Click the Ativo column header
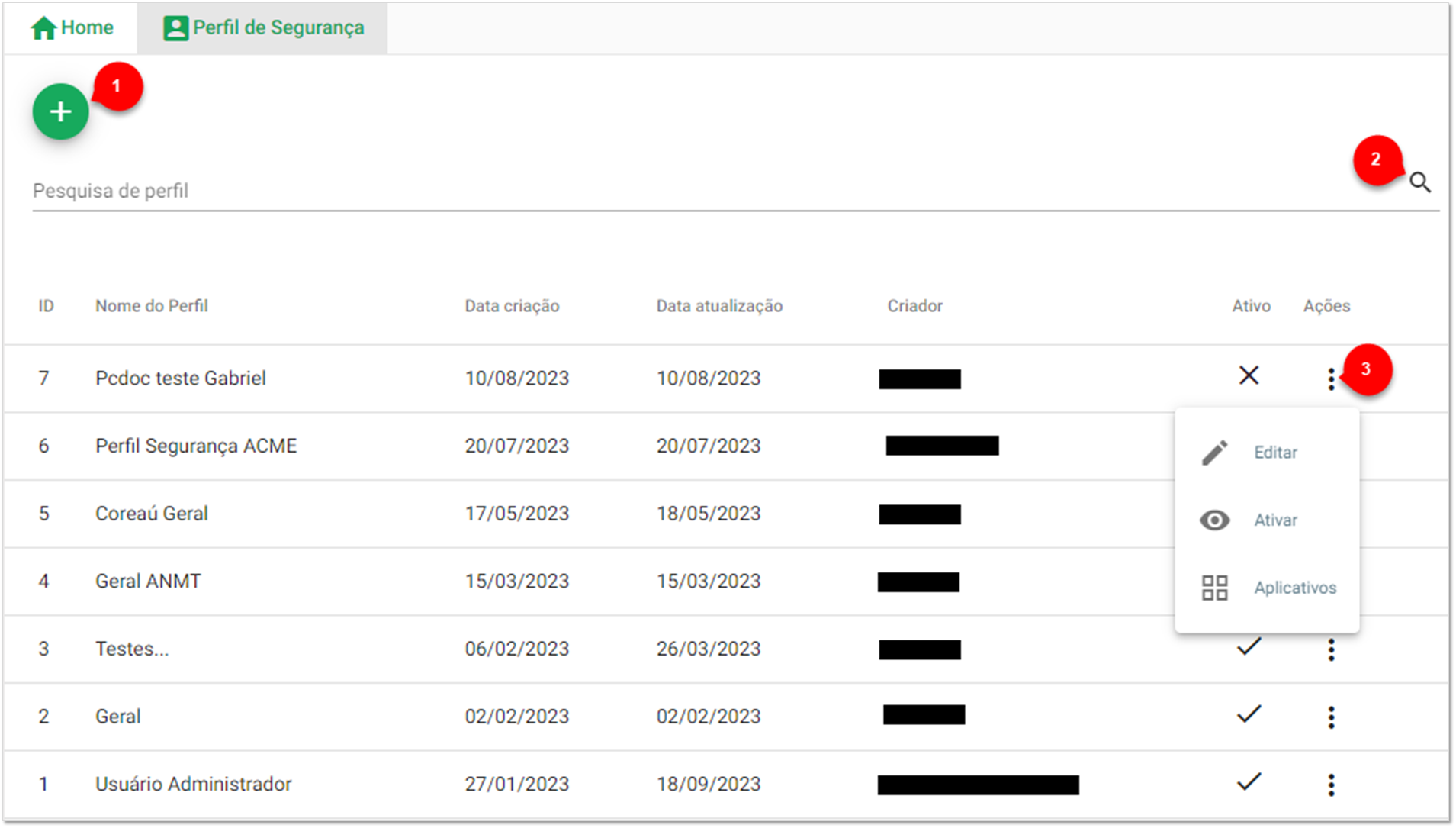The width and height of the screenshot is (1456, 828). click(1251, 306)
